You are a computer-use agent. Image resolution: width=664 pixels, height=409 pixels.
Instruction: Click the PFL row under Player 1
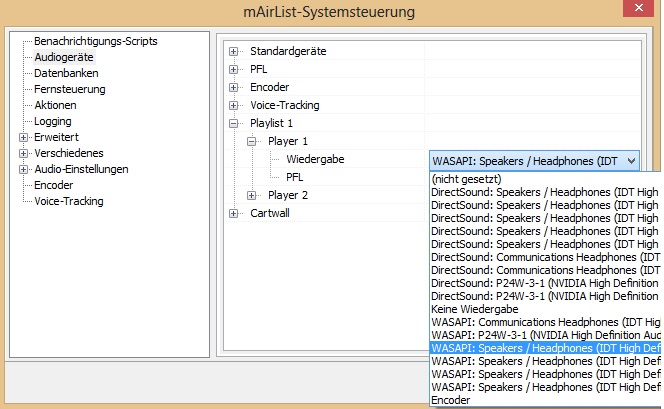click(294, 177)
